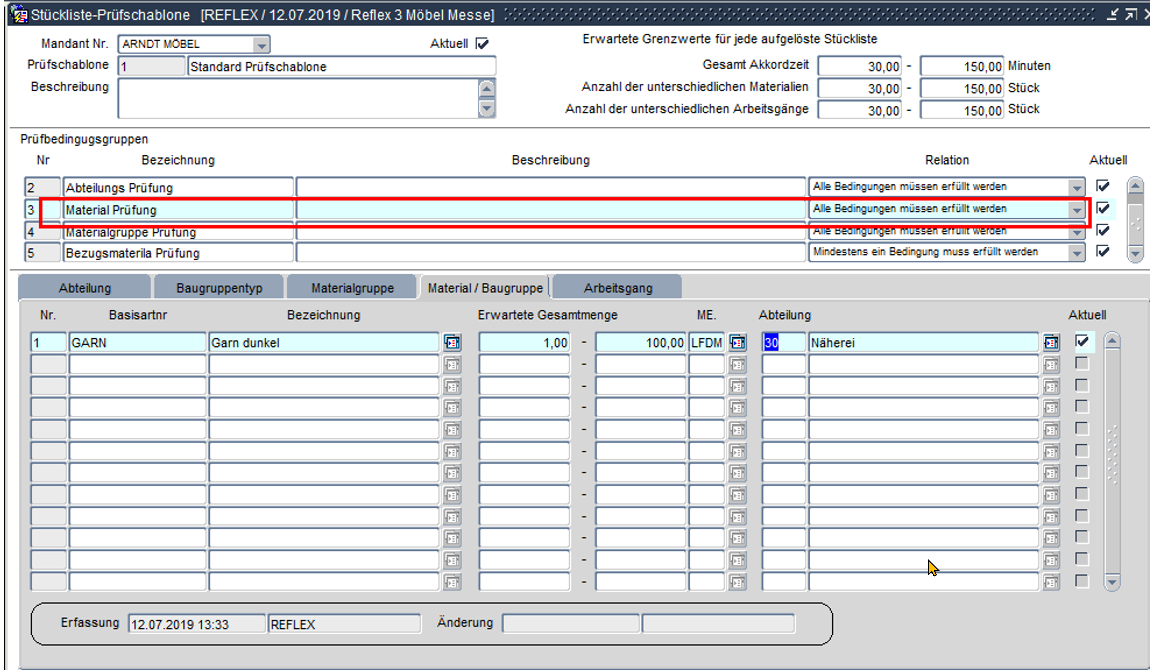Open the Baugruppentyp tab

pyautogui.click(x=218, y=288)
